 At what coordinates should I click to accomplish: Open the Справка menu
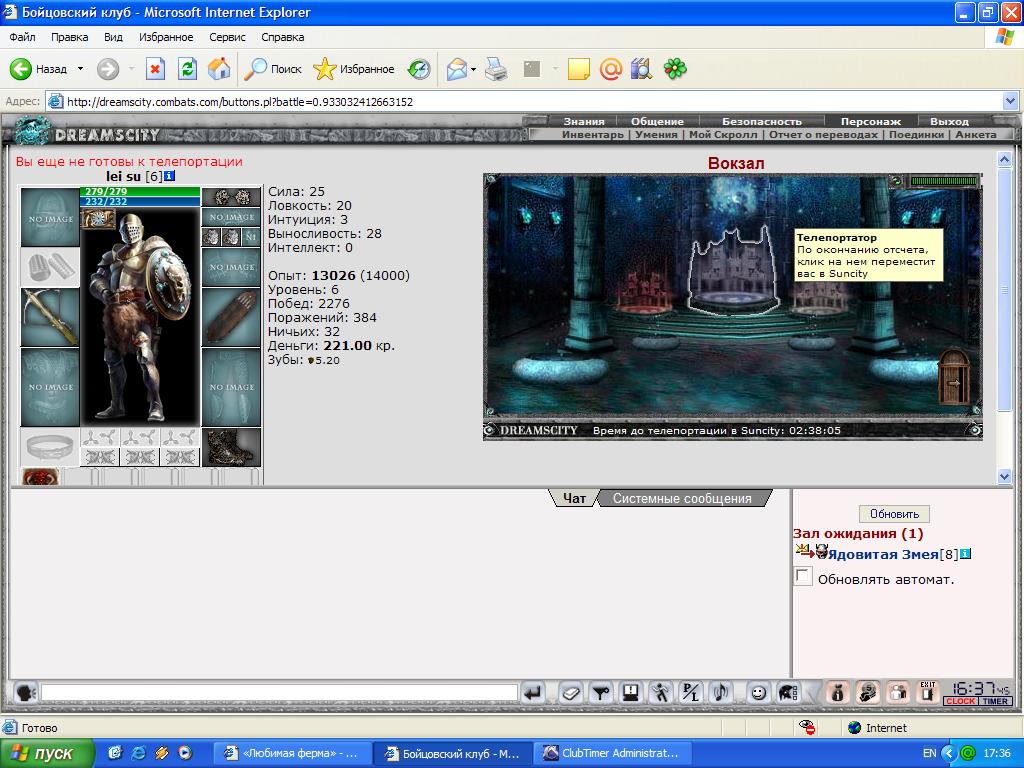[x=283, y=37]
